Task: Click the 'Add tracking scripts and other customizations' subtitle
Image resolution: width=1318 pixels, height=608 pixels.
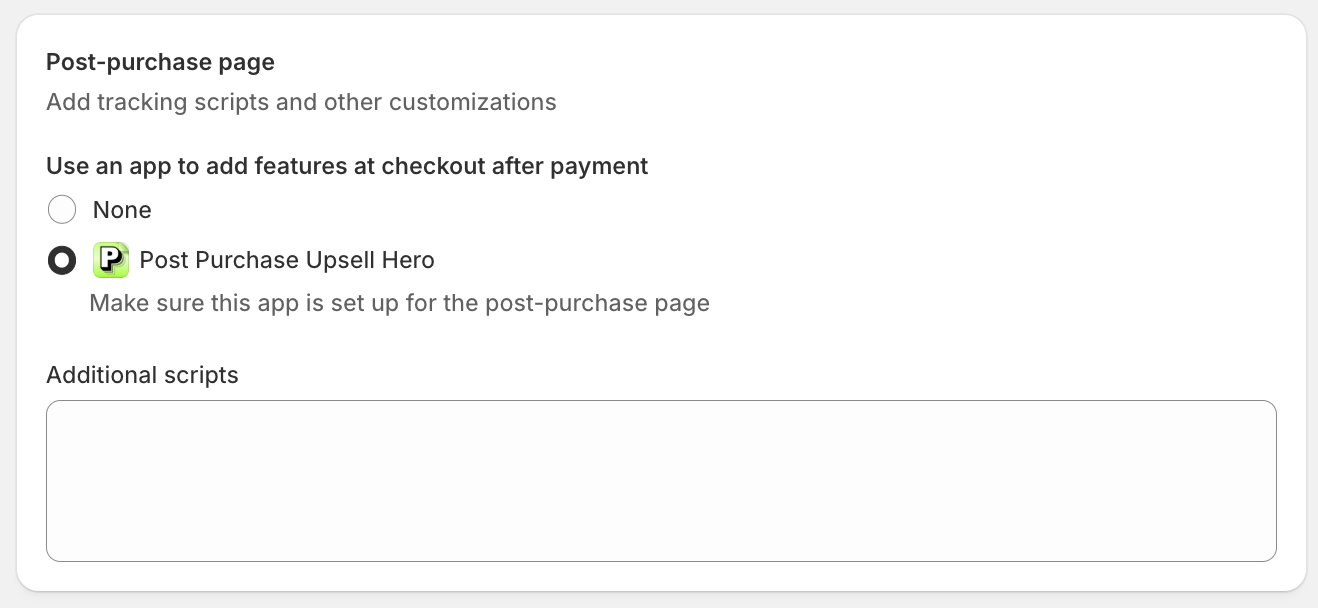Action: [x=301, y=102]
